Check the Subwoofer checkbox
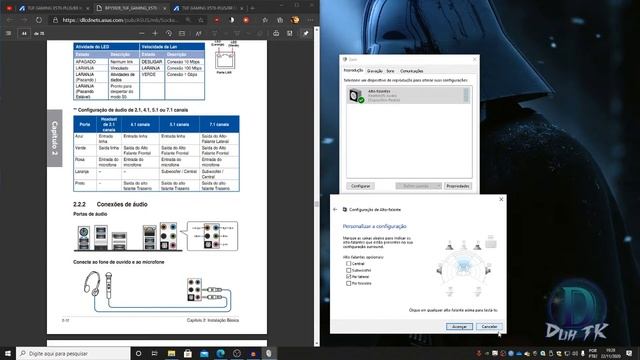Viewport: 640px width, 360px height. [349, 270]
